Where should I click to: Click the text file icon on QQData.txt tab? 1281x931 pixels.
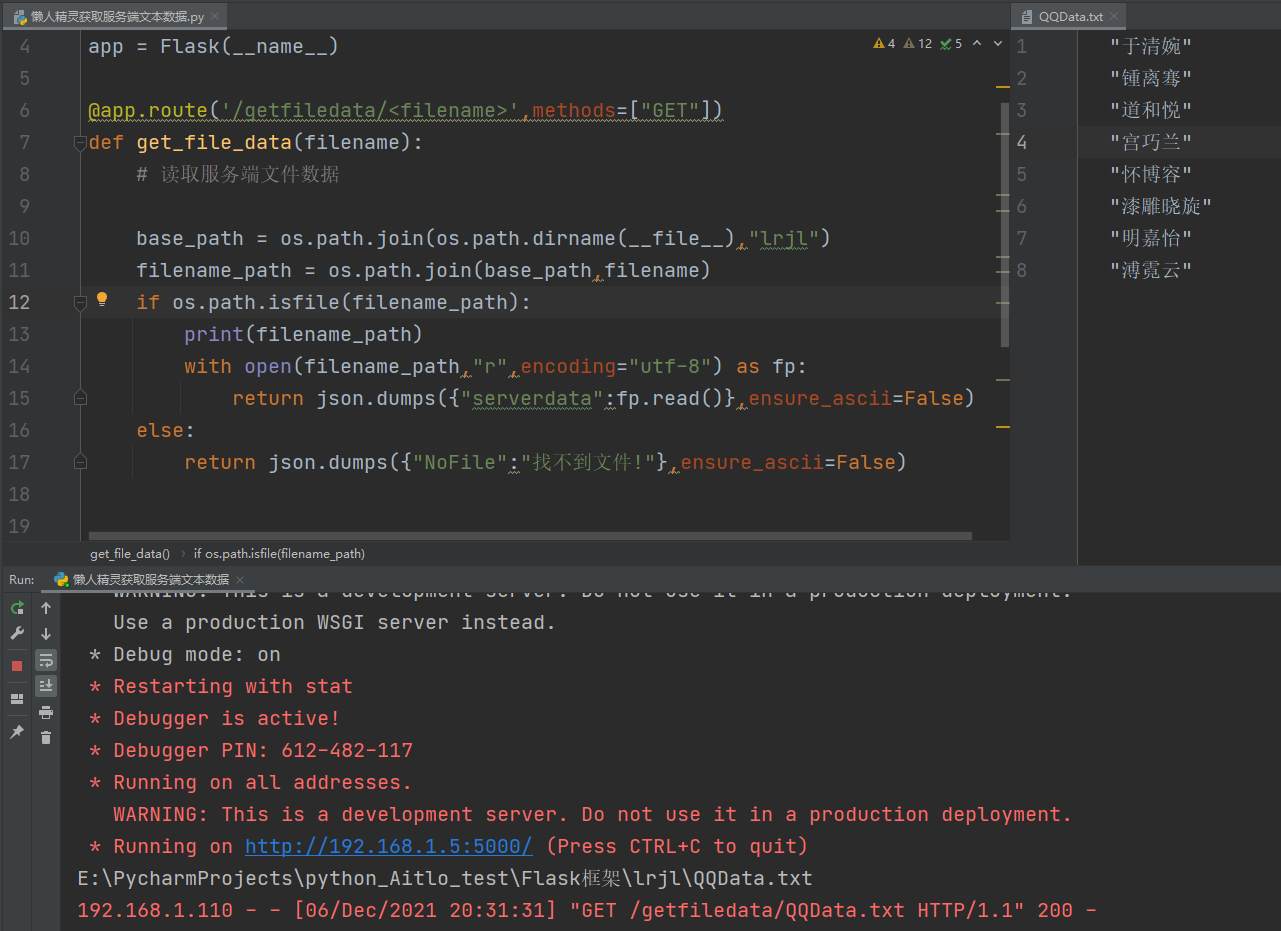pyautogui.click(x=1027, y=17)
